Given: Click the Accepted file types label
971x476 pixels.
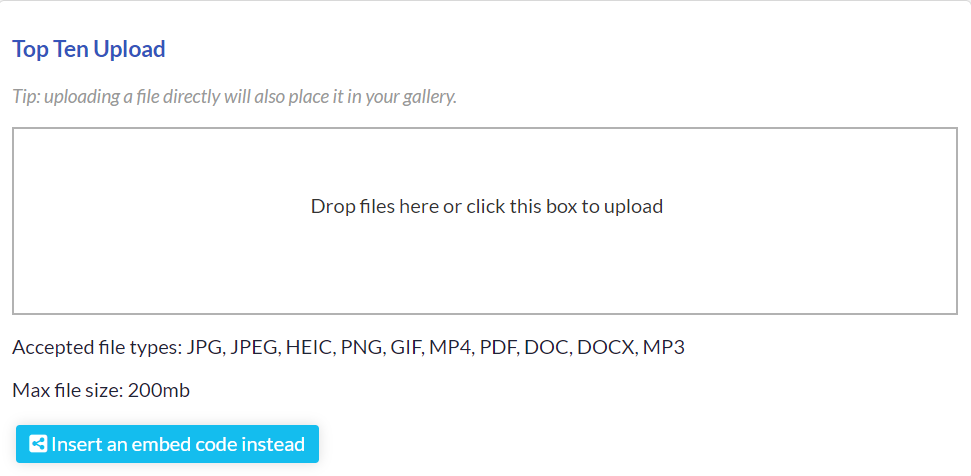Looking at the screenshot, I should coord(96,348).
